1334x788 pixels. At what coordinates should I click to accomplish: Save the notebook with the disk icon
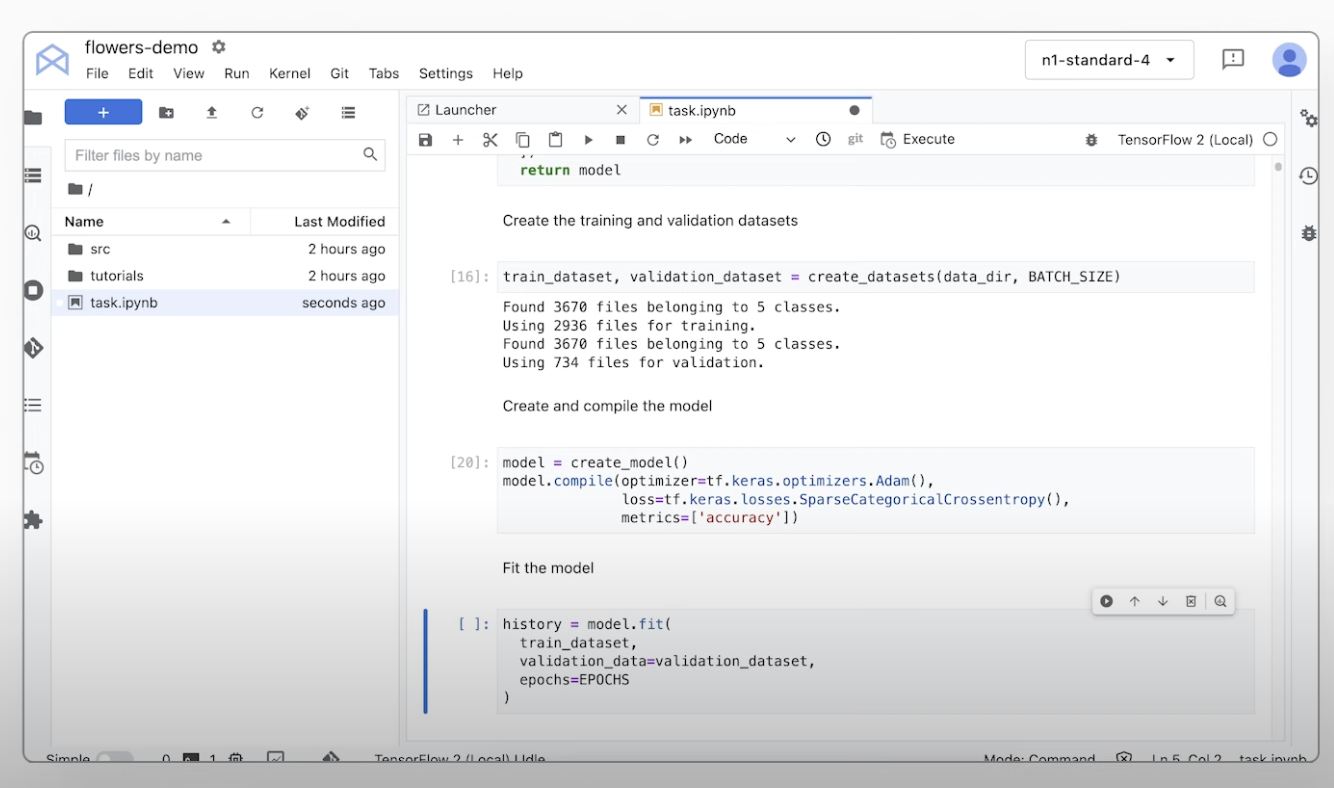point(425,140)
